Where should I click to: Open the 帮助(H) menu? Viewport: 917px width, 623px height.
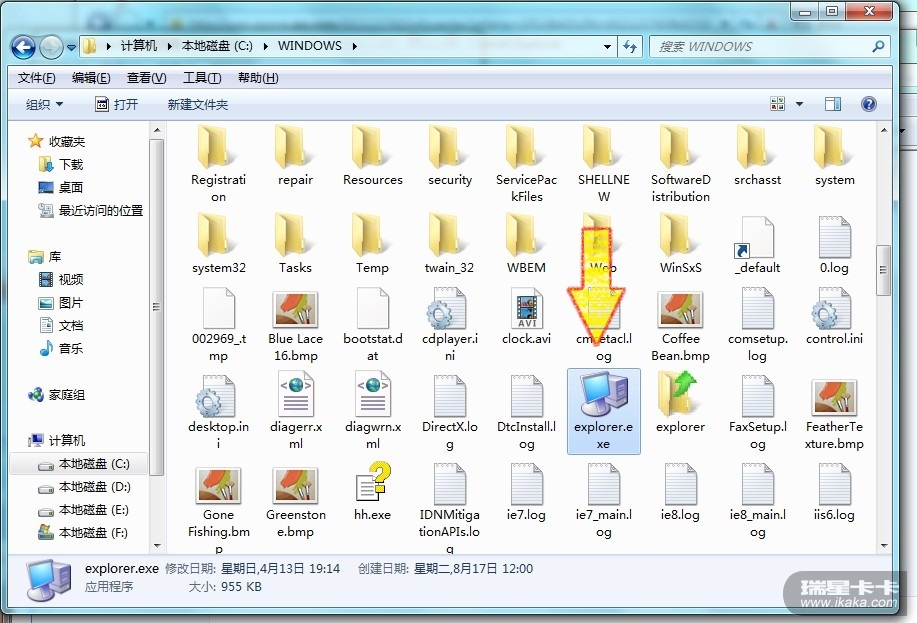258,78
